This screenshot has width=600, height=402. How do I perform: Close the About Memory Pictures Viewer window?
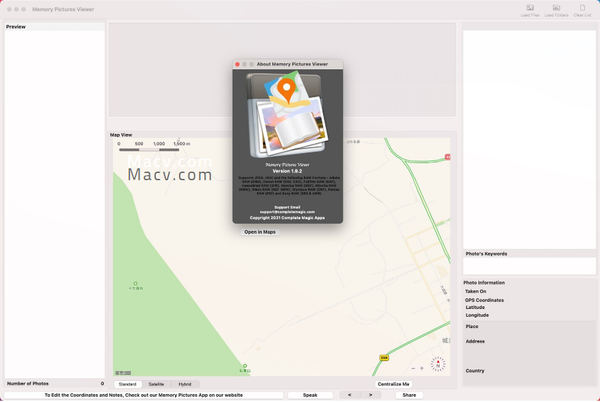(x=237, y=64)
